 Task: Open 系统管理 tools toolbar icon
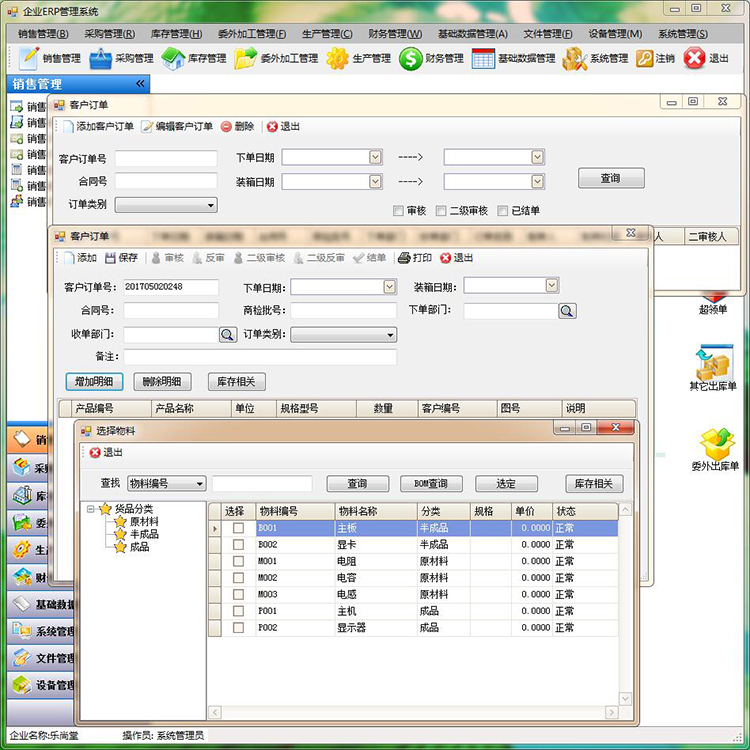[x=574, y=58]
